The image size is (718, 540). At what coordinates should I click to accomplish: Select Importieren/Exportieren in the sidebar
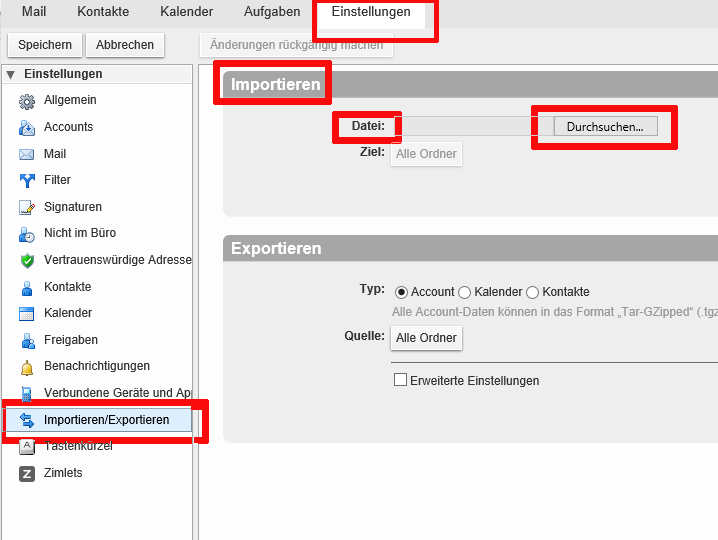[98, 420]
